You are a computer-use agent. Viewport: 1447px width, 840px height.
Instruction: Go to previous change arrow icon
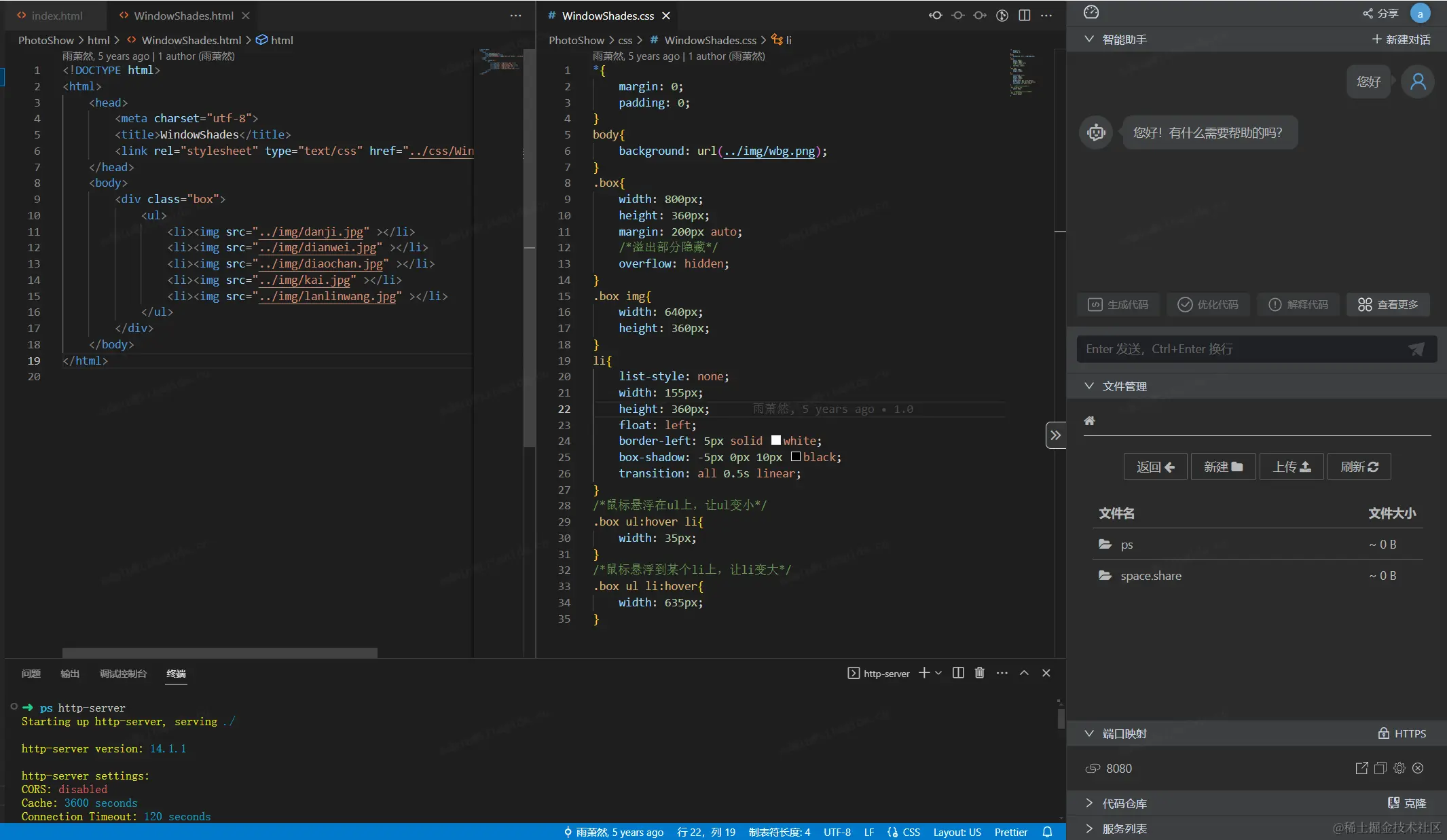[936, 15]
